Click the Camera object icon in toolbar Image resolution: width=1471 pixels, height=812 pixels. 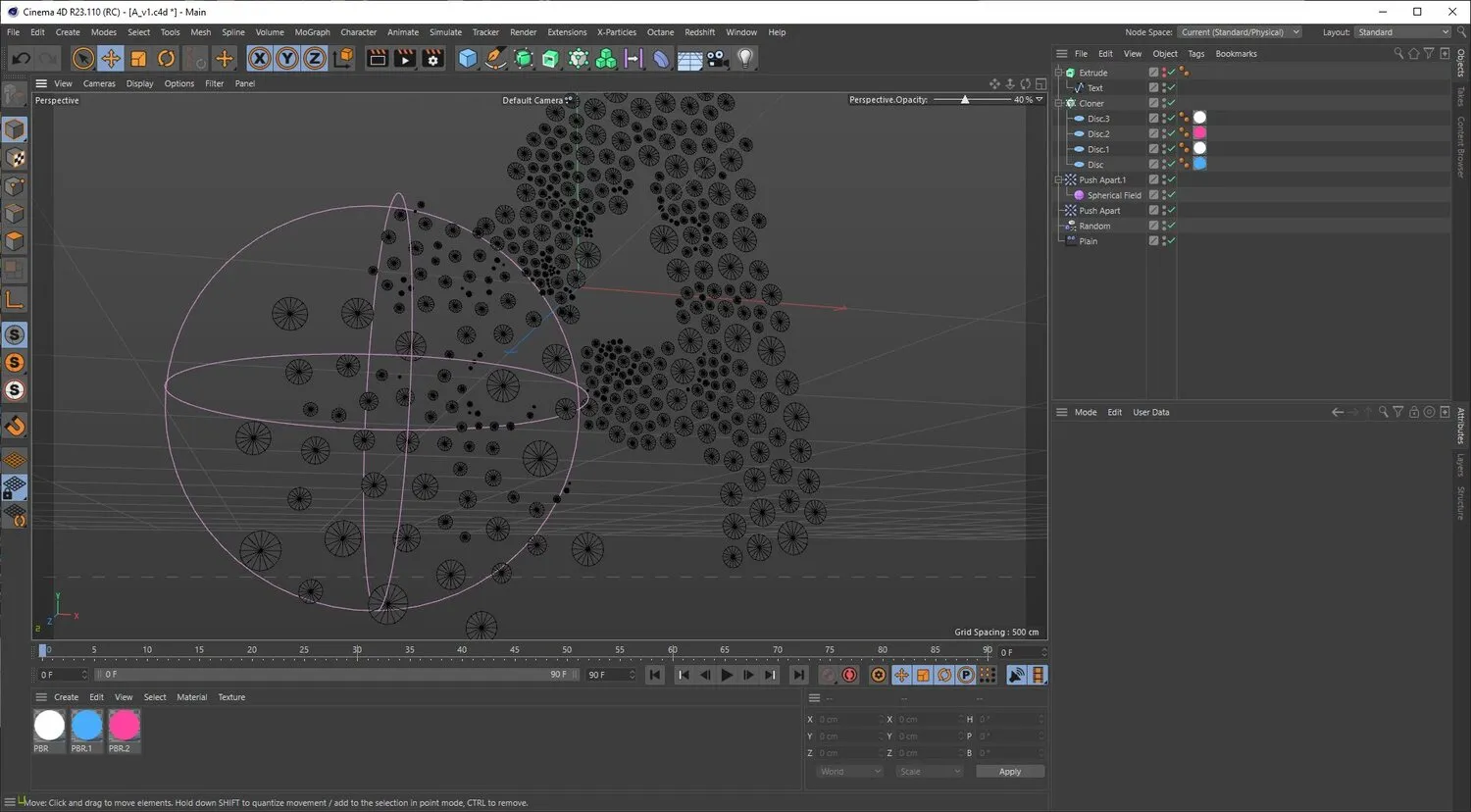coord(718,59)
